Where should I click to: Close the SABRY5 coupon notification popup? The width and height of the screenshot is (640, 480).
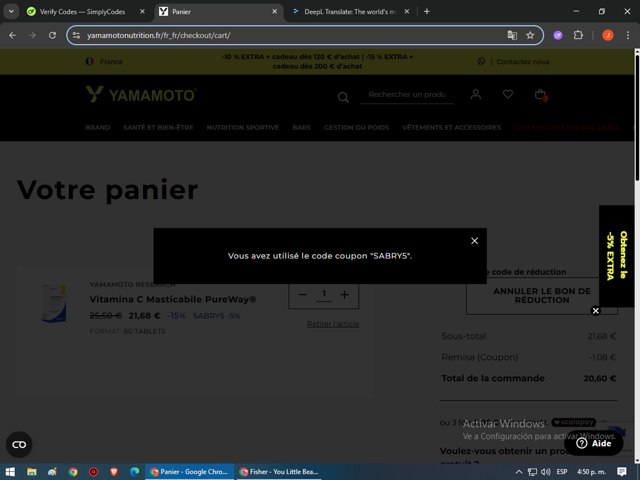click(x=474, y=241)
